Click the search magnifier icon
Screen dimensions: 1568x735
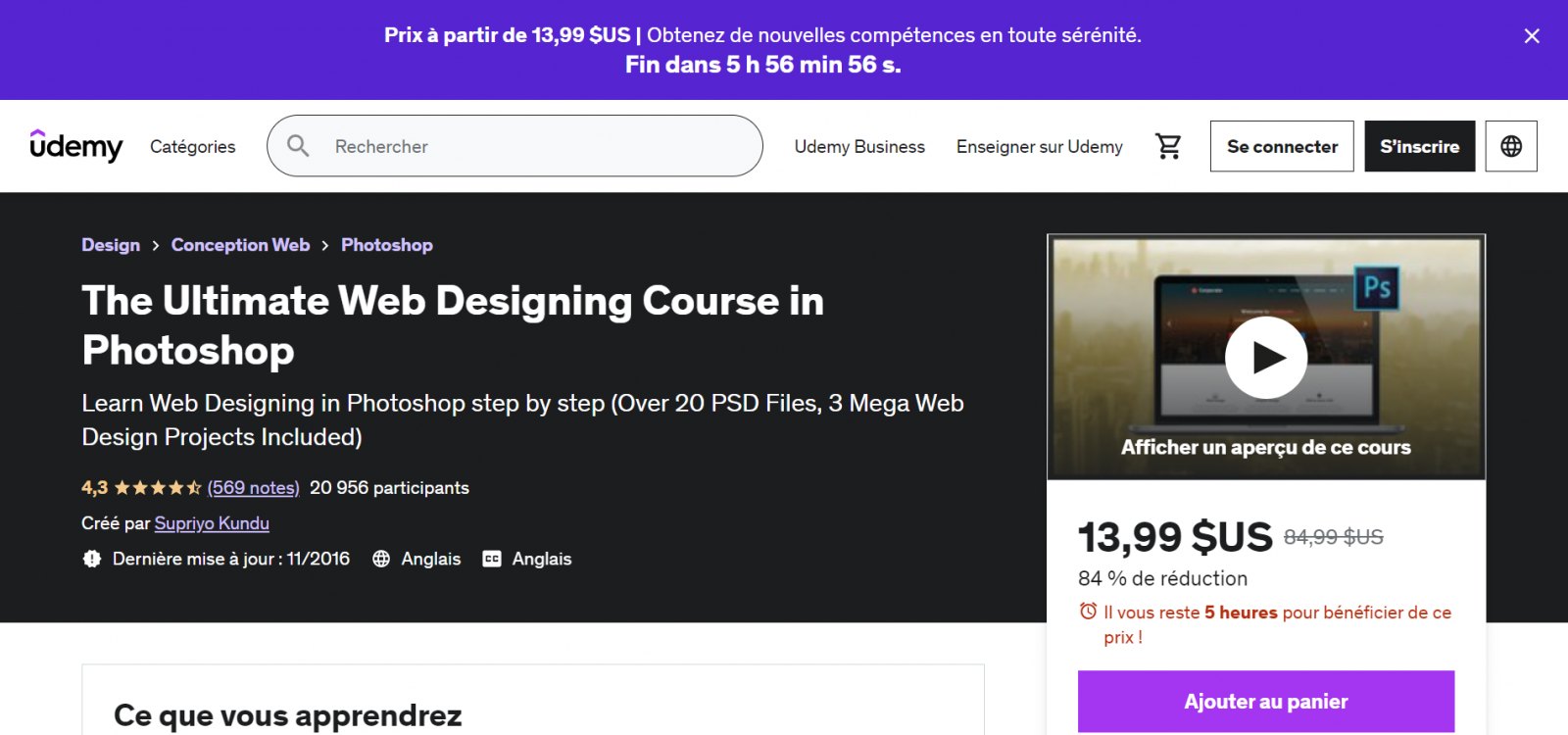298,146
